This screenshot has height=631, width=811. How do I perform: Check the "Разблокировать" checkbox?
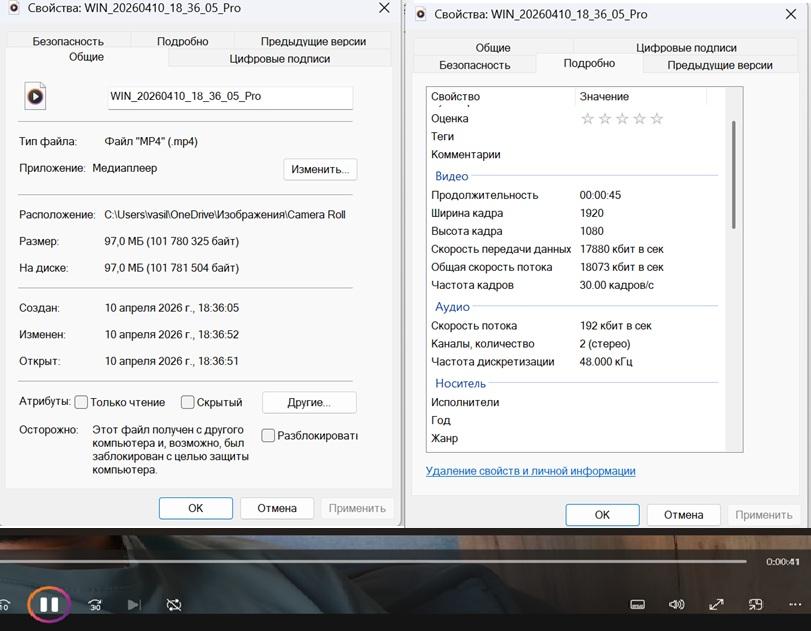click(268, 435)
